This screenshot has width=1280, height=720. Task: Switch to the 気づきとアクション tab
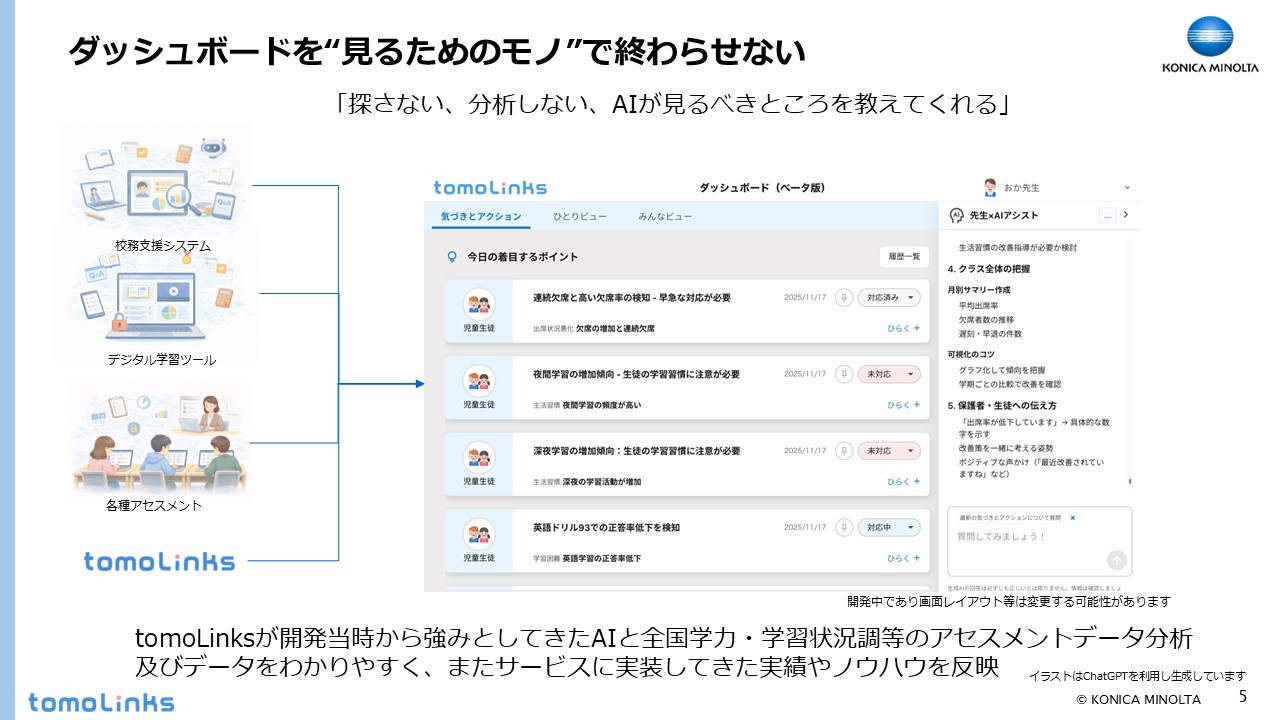pos(482,216)
